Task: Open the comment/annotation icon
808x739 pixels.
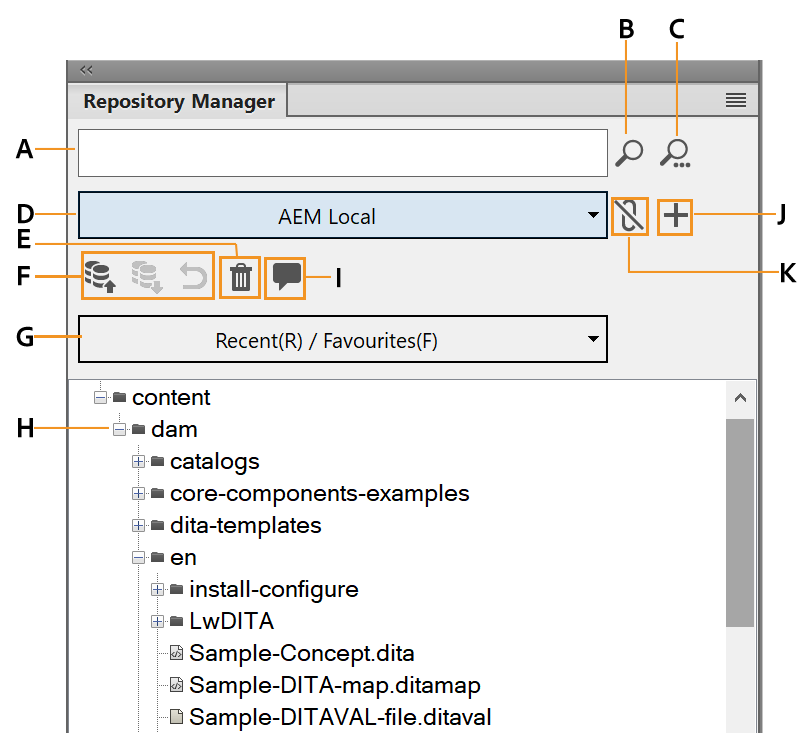Action: point(284,277)
